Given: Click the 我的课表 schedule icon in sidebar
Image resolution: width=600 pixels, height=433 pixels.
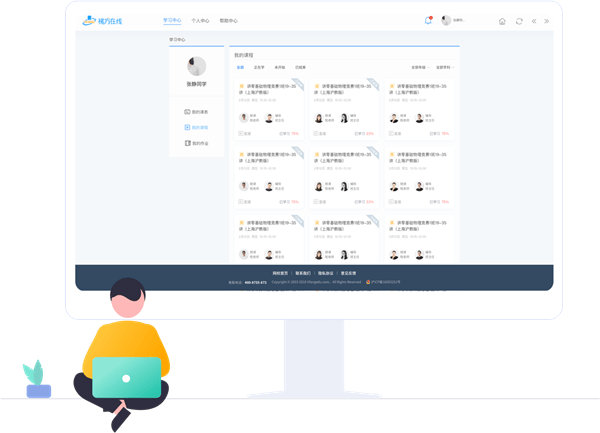Looking at the screenshot, I should tap(187, 112).
